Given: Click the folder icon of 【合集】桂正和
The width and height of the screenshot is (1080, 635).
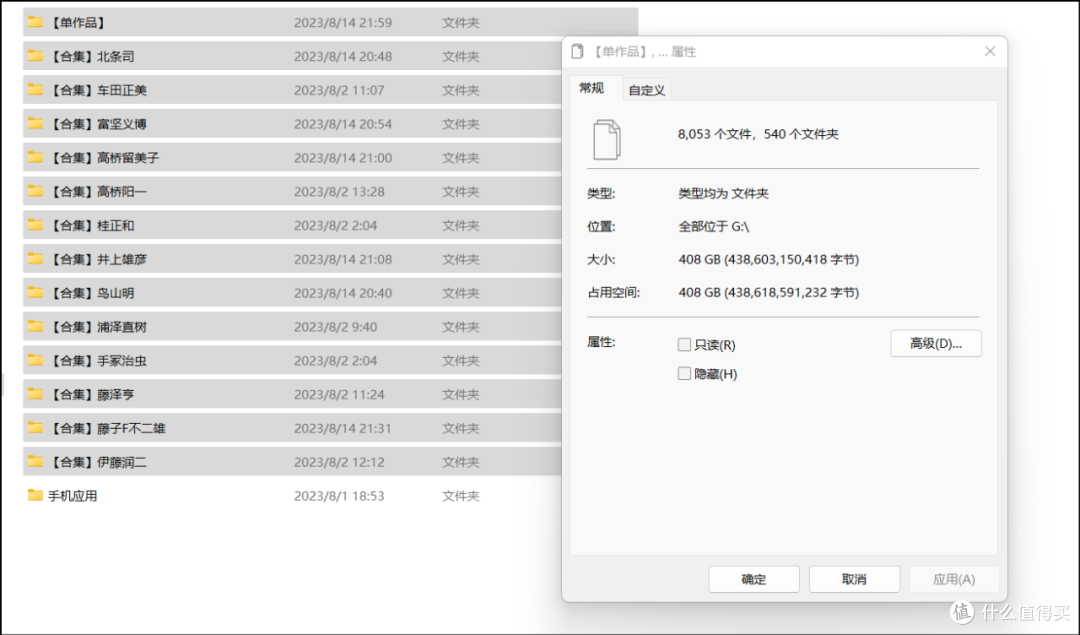Looking at the screenshot, I should coord(35,225).
